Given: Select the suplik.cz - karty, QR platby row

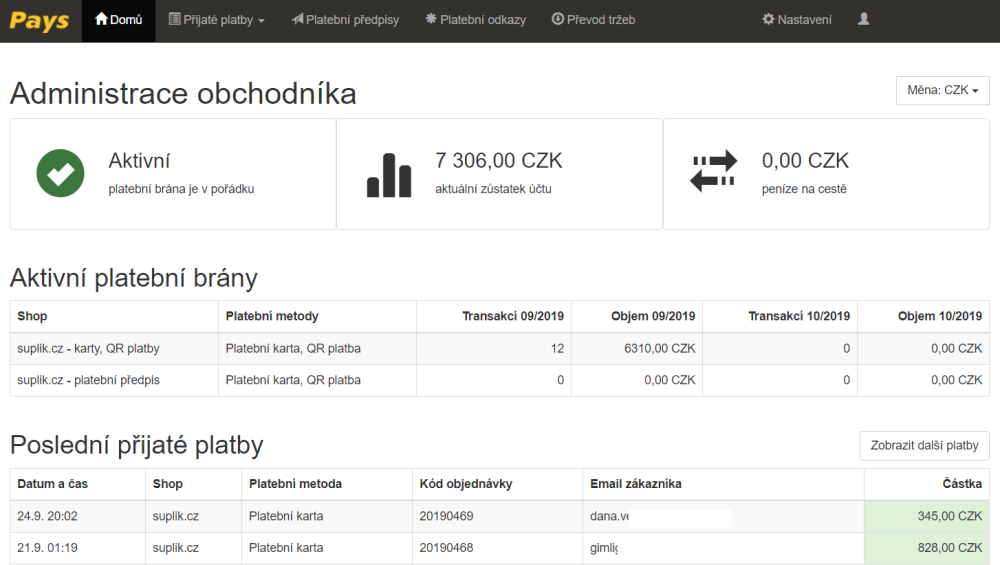Looking at the screenshot, I should 88,349.
